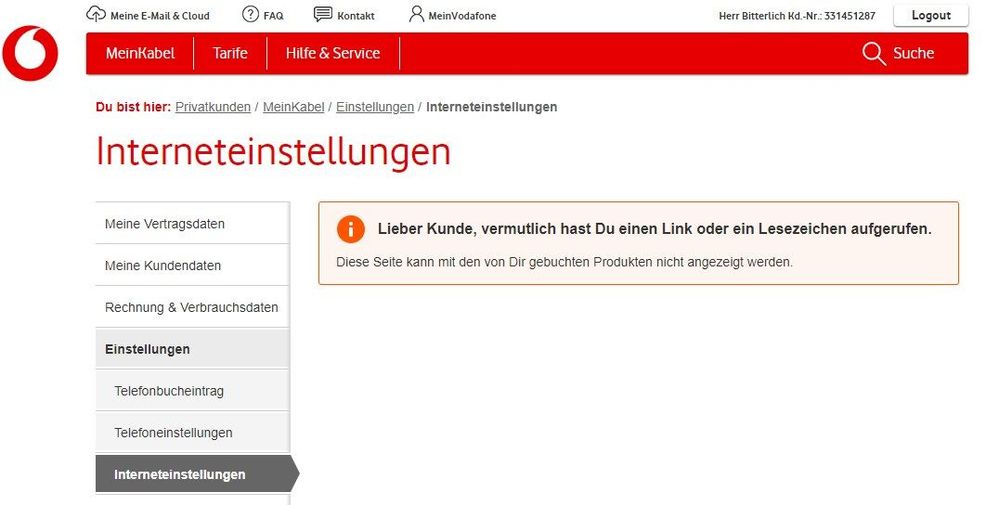Image resolution: width=999 pixels, height=505 pixels.
Task: Select the active Interneteinstellungen sidebar item
Action: pyautogui.click(x=196, y=474)
